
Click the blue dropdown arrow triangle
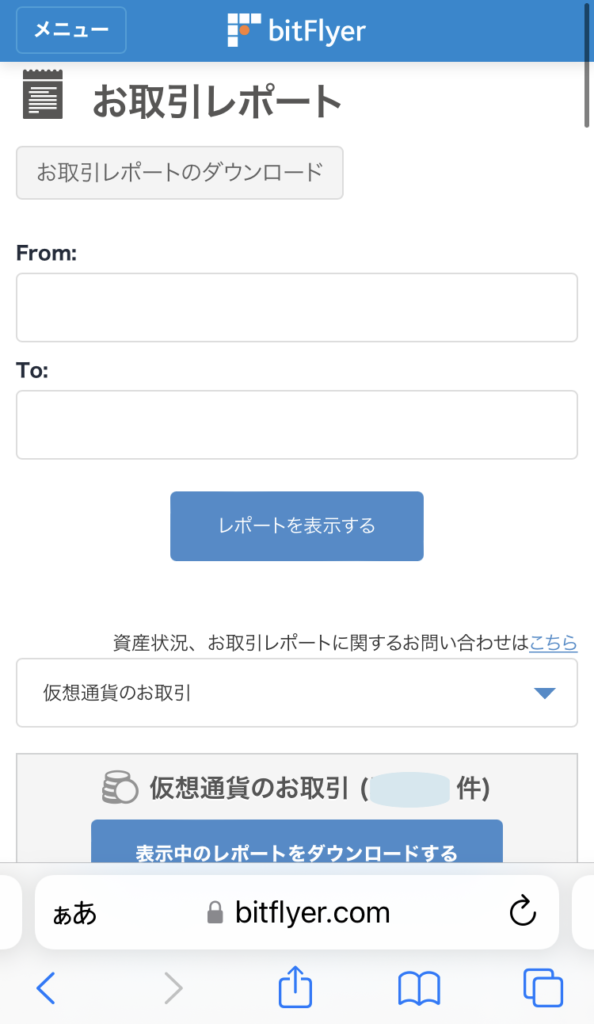coord(544,693)
